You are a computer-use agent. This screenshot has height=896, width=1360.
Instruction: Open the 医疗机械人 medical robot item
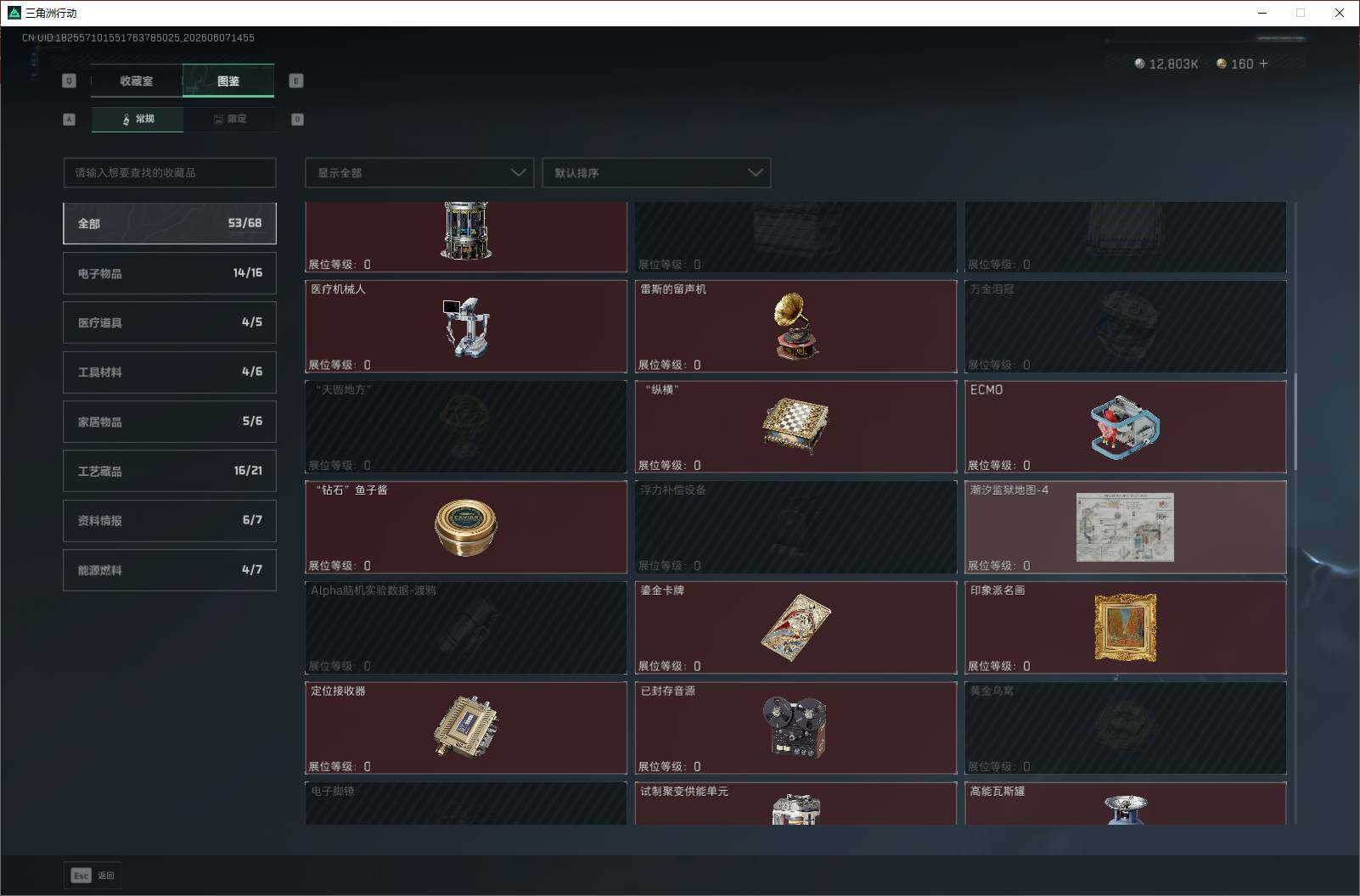(x=465, y=326)
